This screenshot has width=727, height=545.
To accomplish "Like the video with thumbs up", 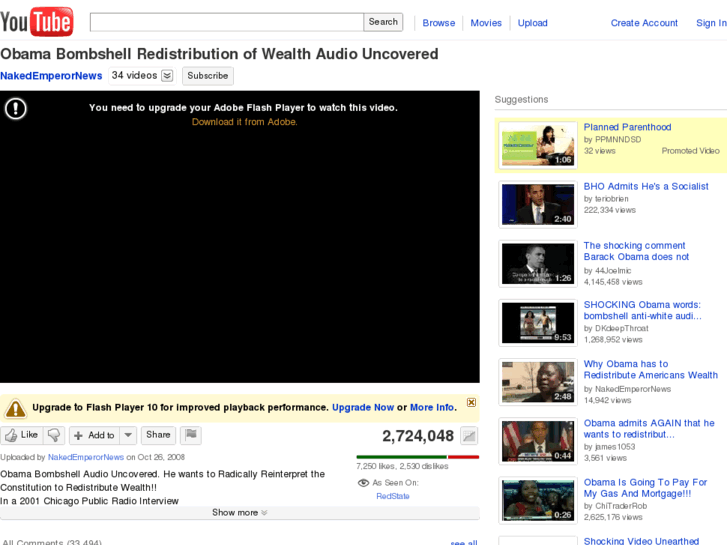I will (22, 435).
